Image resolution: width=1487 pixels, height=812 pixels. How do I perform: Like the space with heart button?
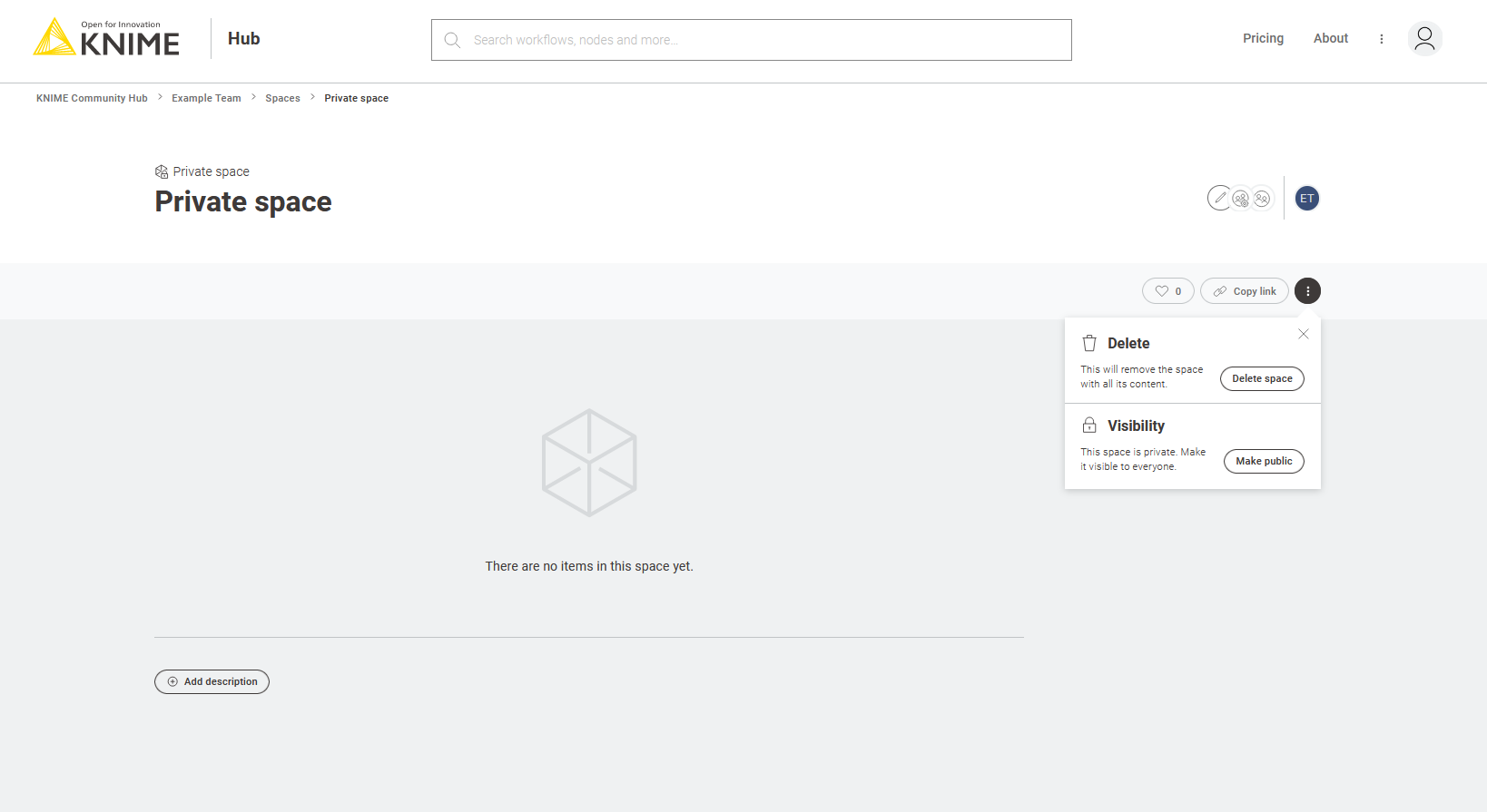(x=1167, y=291)
